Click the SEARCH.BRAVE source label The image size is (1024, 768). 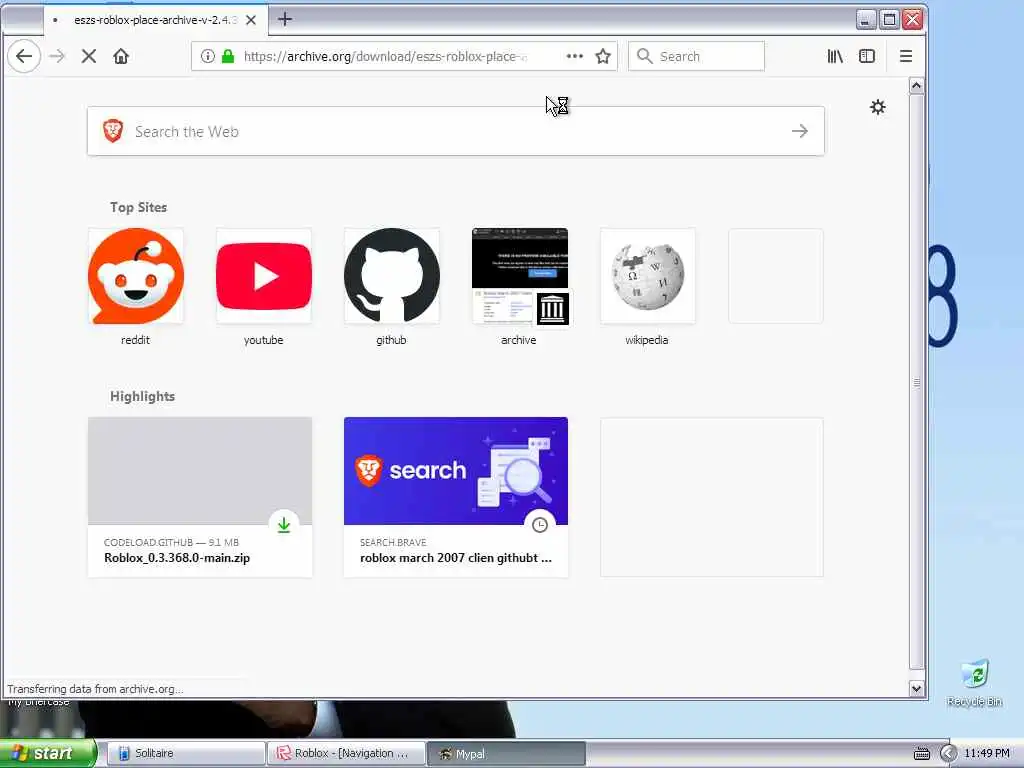(393, 542)
